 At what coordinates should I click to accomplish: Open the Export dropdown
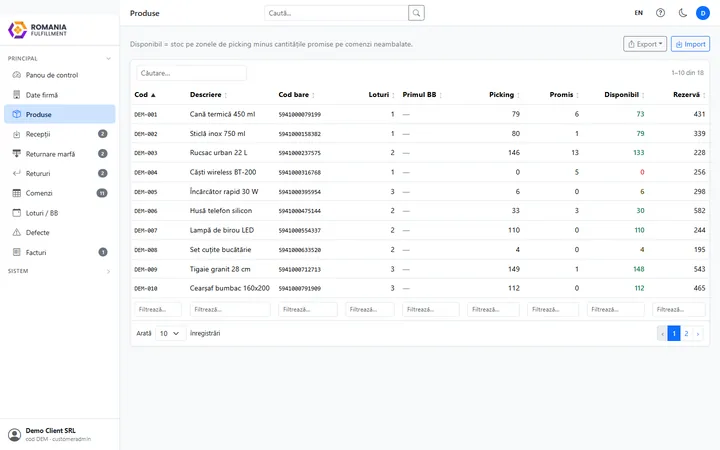click(645, 44)
